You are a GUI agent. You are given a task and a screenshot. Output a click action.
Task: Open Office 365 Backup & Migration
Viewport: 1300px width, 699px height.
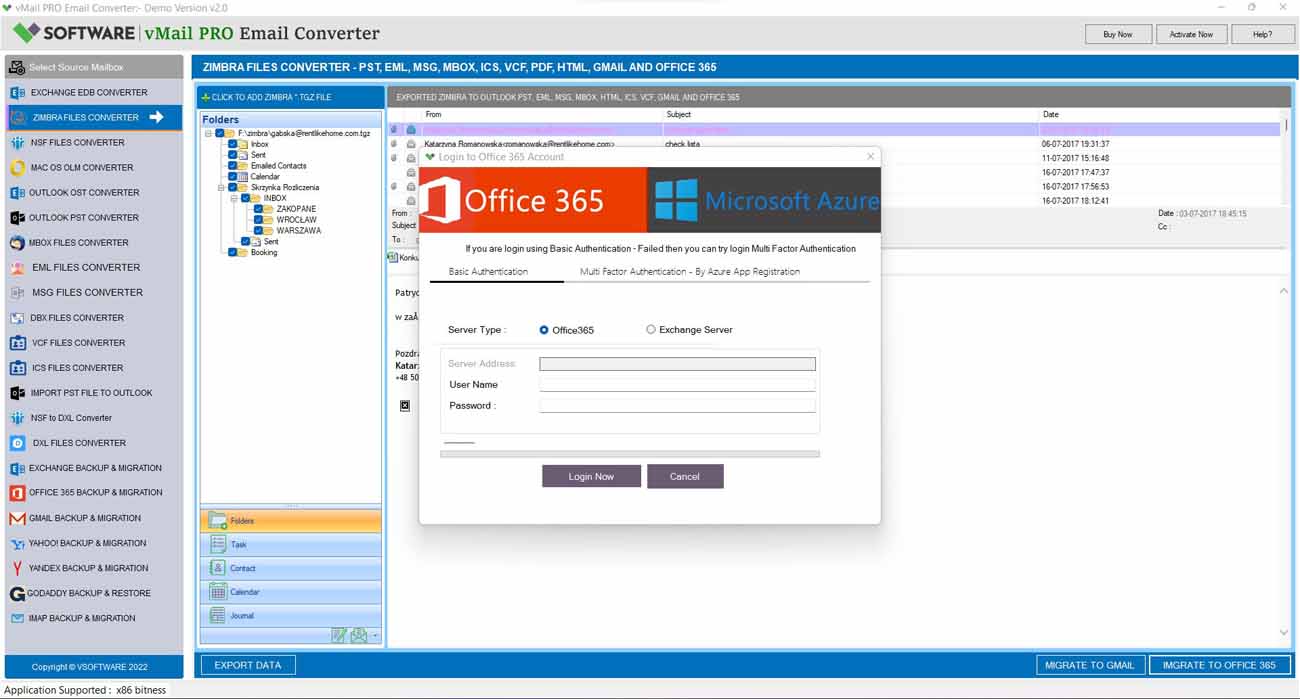pyautogui.click(x=93, y=492)
